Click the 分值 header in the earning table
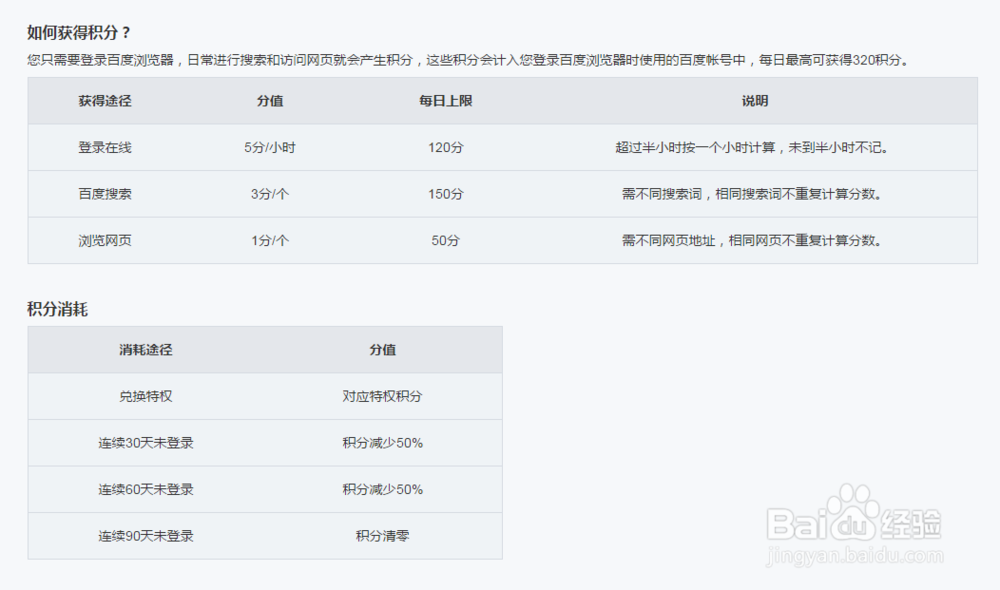Image resolution: width=1000 pixels, height=590 pixels. click(270, 101)
